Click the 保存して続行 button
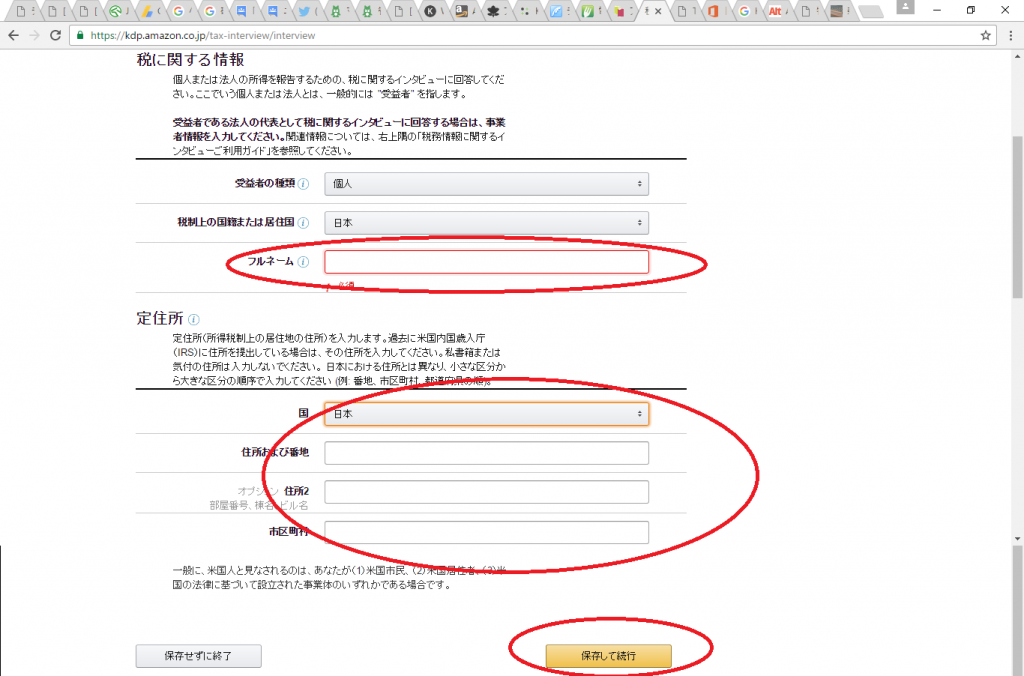The width and height of the screenshot is (1024, 676). pyautogui.click(x=609, y=656)
